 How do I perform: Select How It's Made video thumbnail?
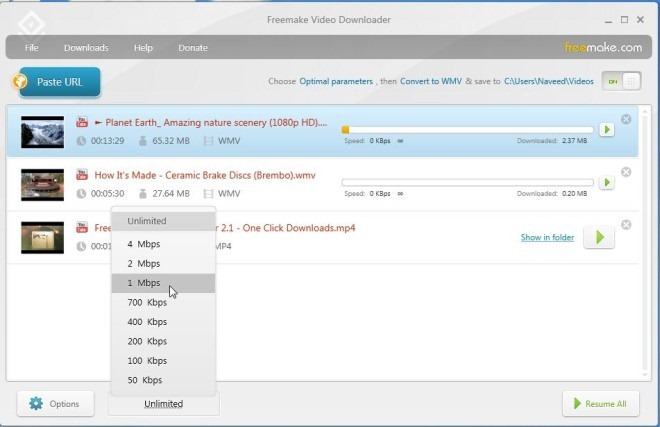point(43,185)
